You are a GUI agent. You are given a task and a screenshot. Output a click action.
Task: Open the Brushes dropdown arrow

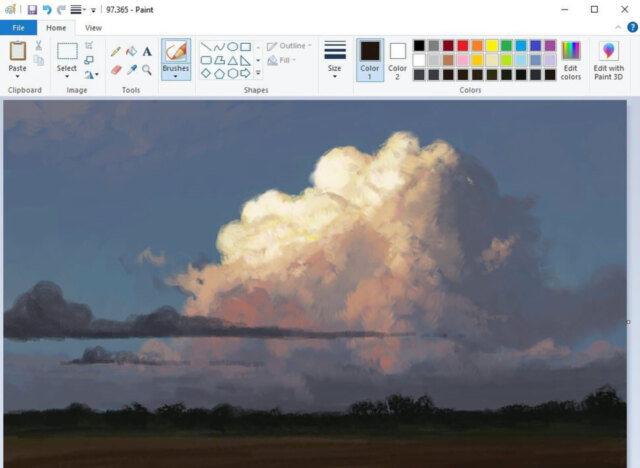click(x=176, y=76)
